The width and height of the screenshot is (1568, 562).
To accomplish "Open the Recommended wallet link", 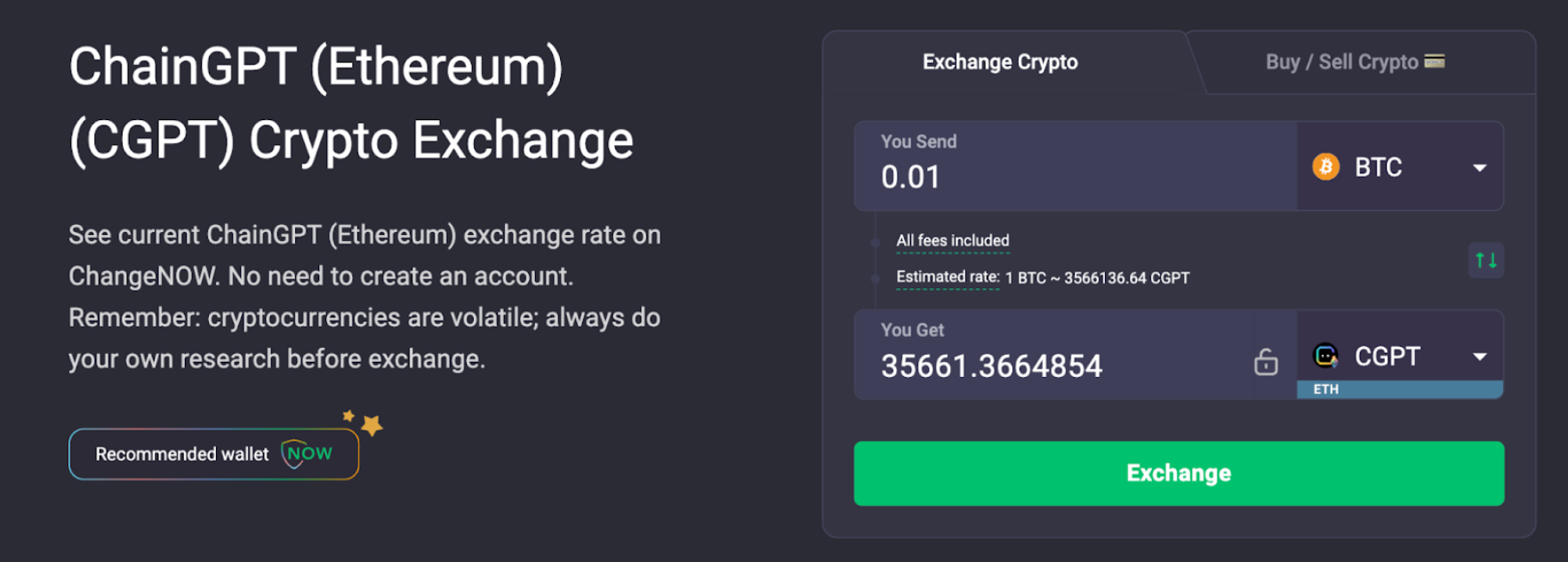I will coord(213,454).
